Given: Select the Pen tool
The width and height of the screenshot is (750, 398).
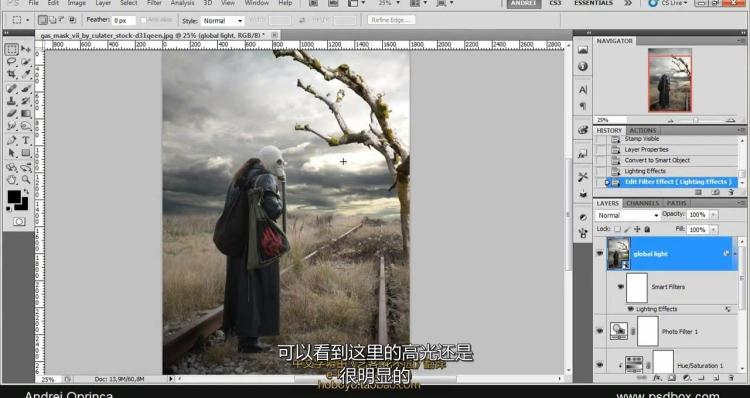Looking at the screenshot, I should (x=11, y=140).
